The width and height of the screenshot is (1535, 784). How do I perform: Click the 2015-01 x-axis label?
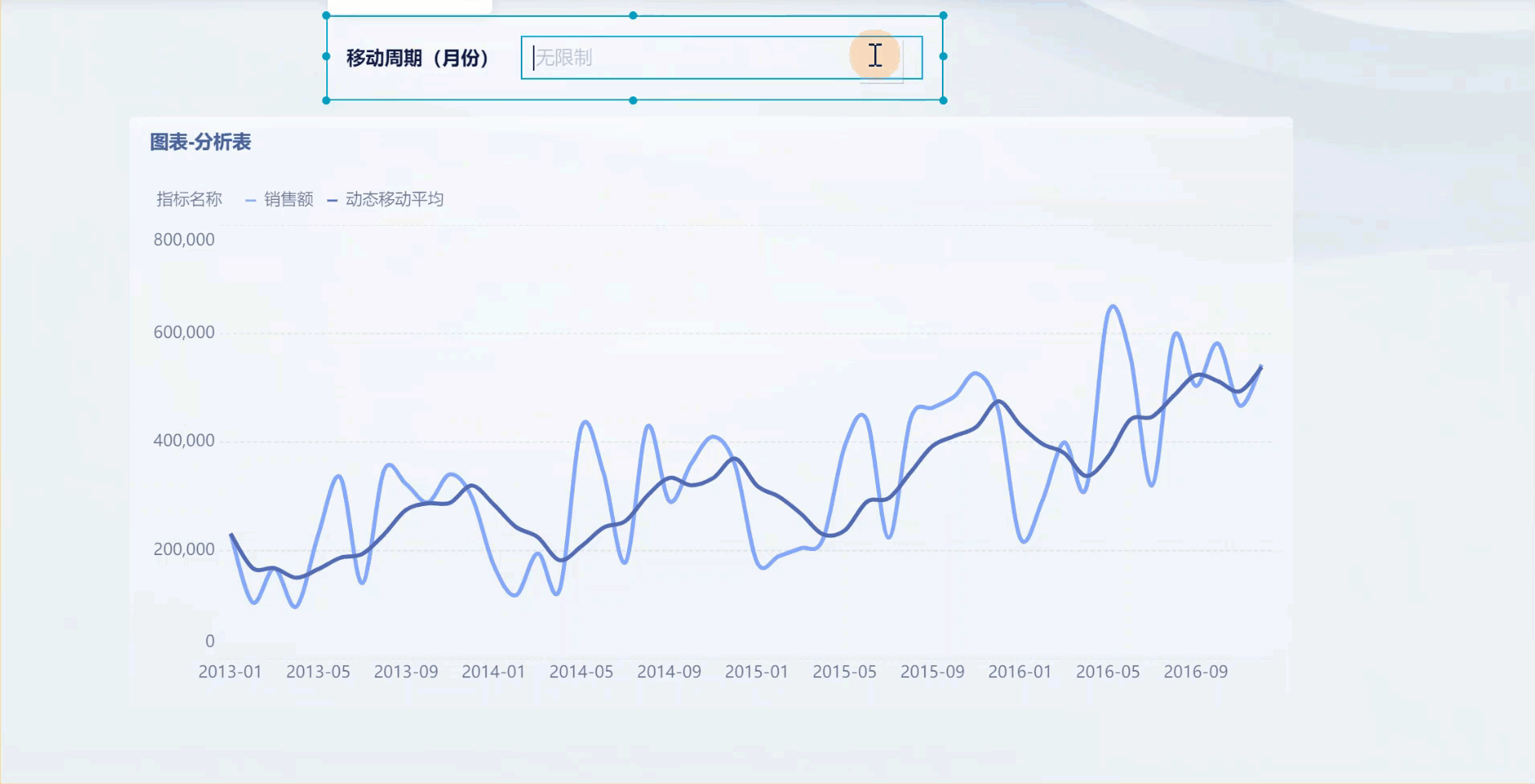click(757, 672)
